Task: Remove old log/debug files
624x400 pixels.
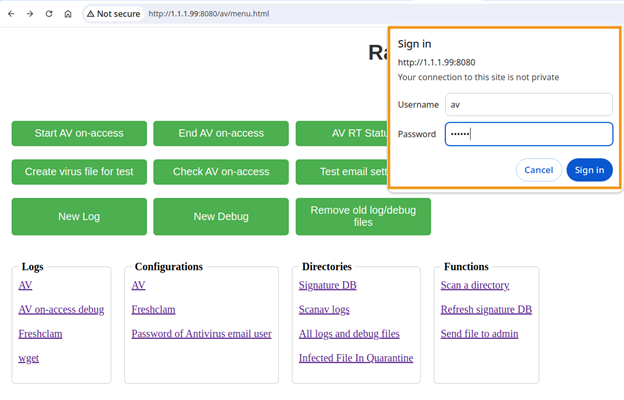Action: click(363, 217)
